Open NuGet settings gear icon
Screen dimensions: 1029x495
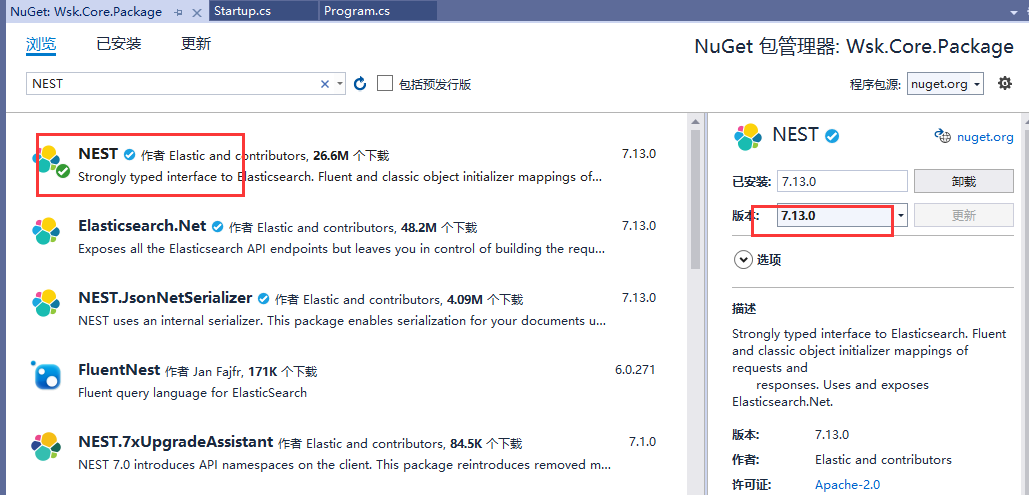1005,83
